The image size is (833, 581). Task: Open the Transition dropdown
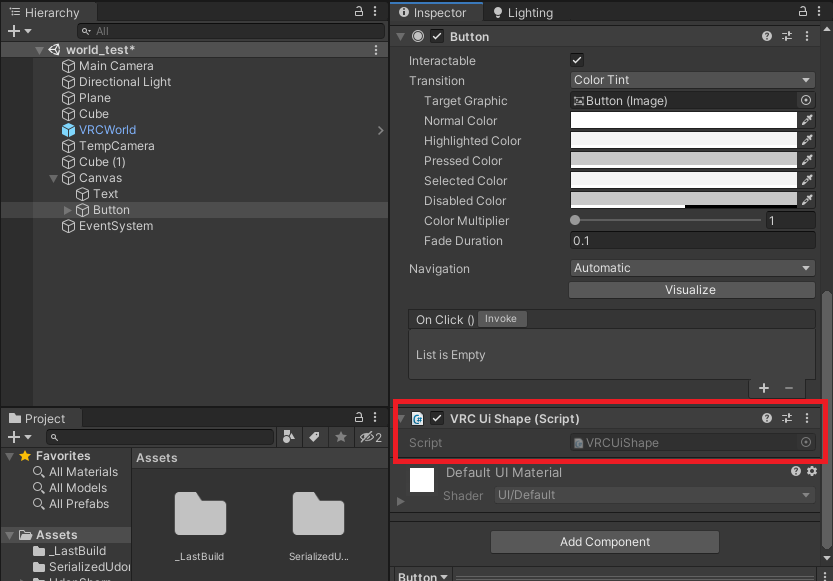(x=692, y=80)
